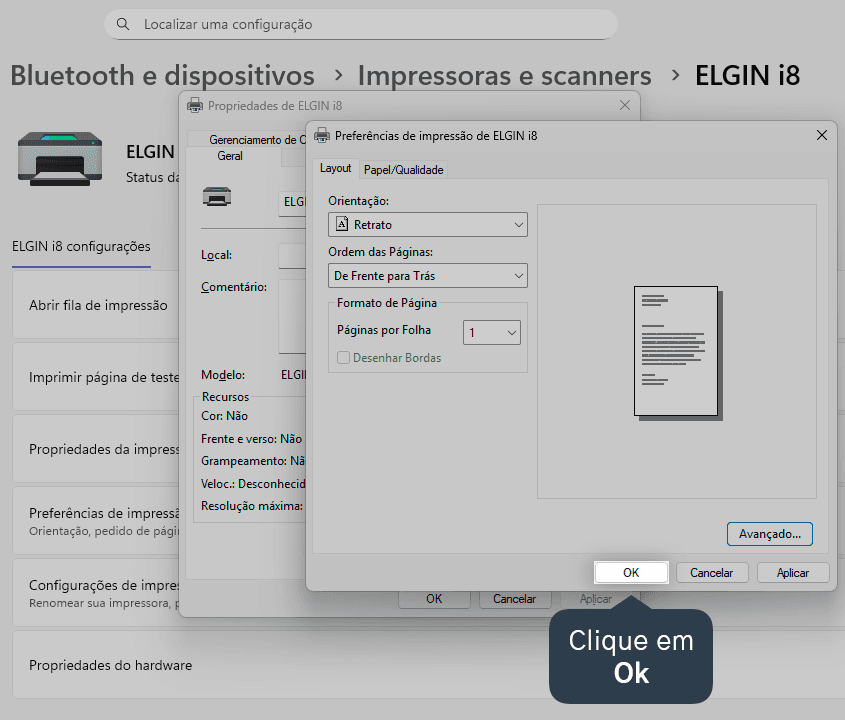Go to Bluetooth e dispositivos breadcrumb
Screen dimensions: 845x720
point(162,75)
